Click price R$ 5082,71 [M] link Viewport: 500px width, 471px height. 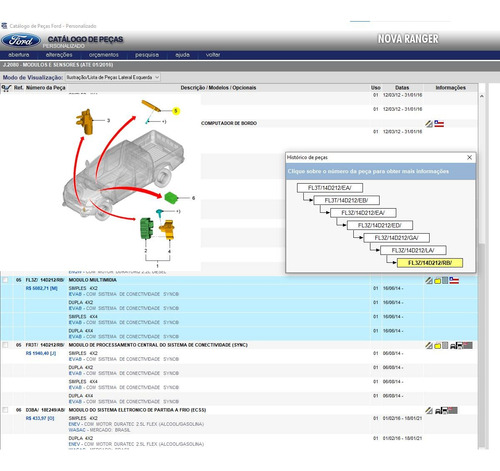point(42,288)
